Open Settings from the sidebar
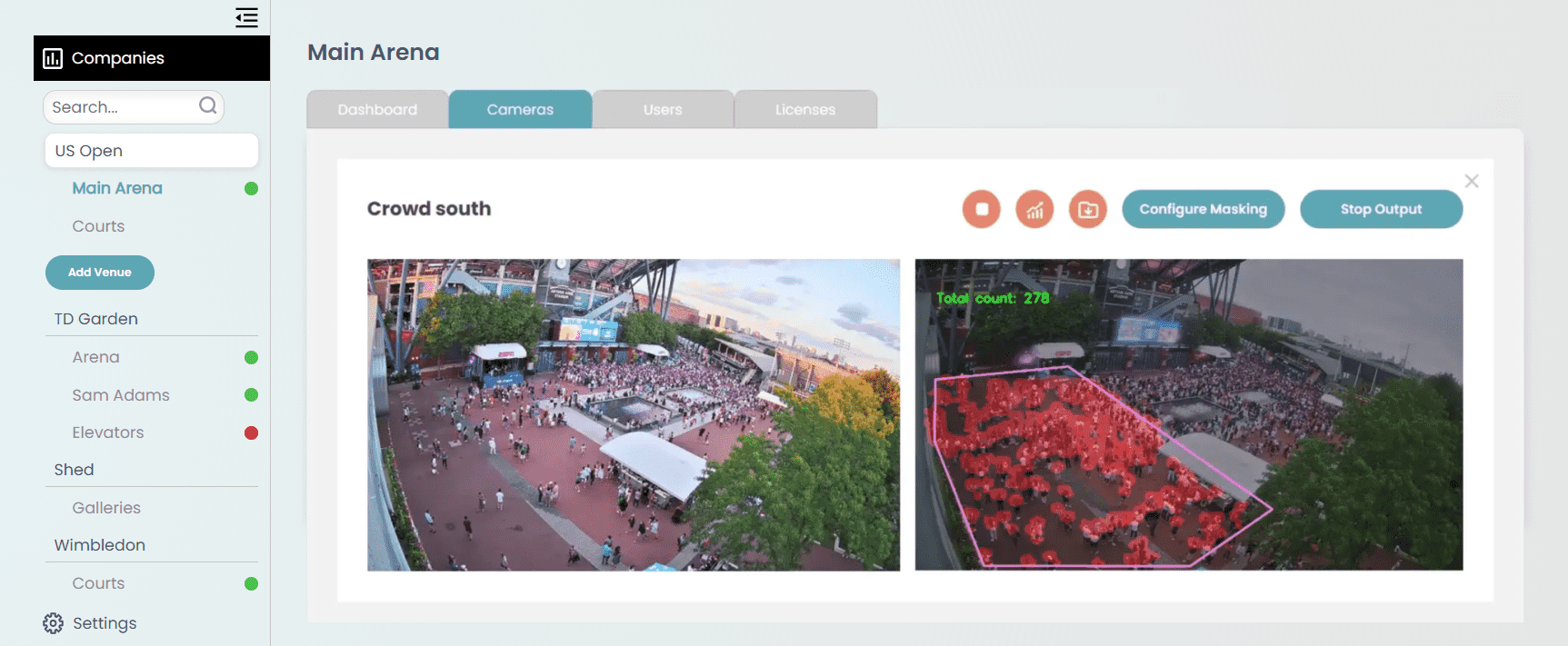This screenshot has height=646, width=1568. click(x=105, y=623)
